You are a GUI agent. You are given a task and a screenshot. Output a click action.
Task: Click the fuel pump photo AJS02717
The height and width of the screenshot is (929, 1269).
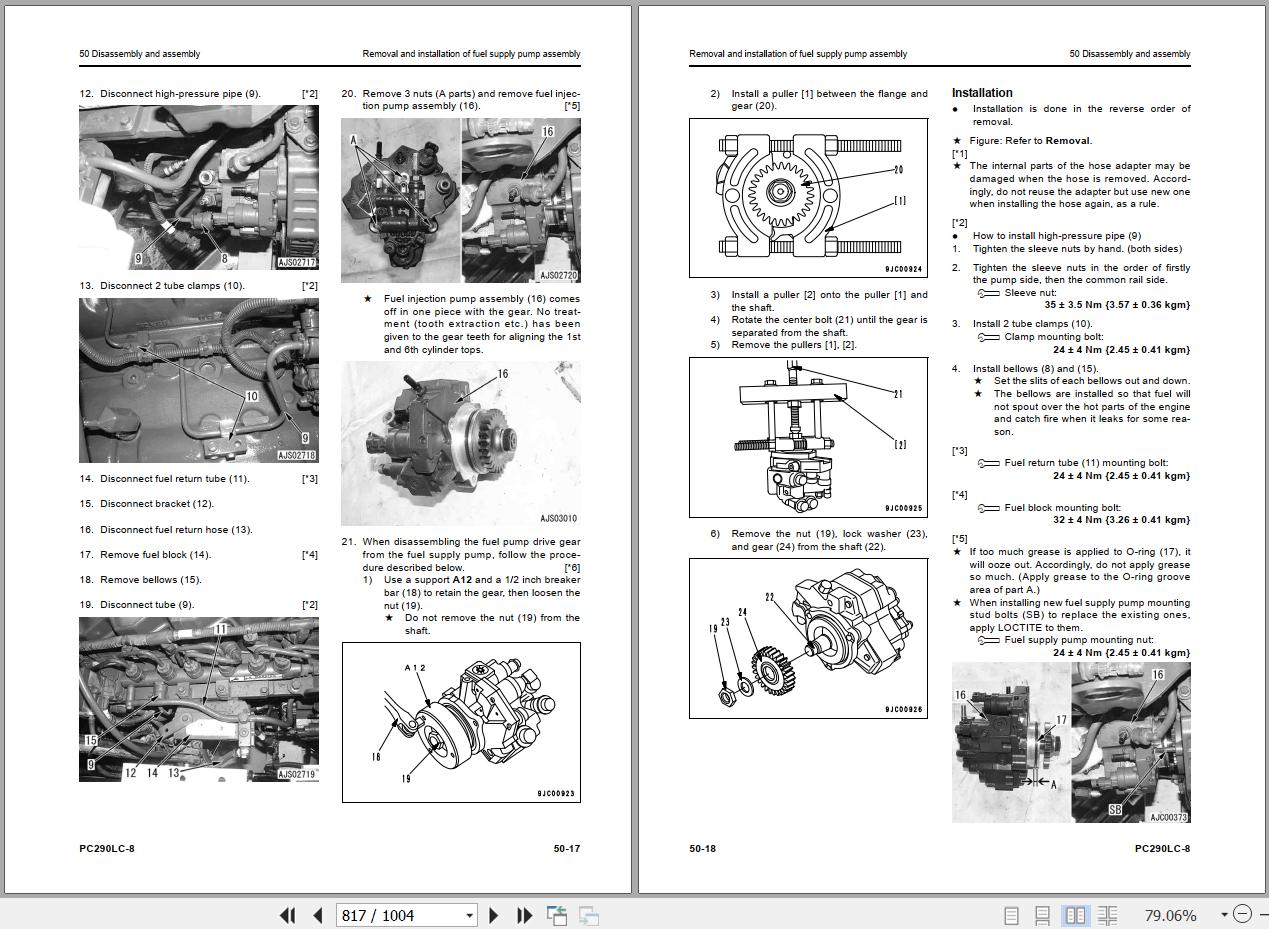coord(199,188)
